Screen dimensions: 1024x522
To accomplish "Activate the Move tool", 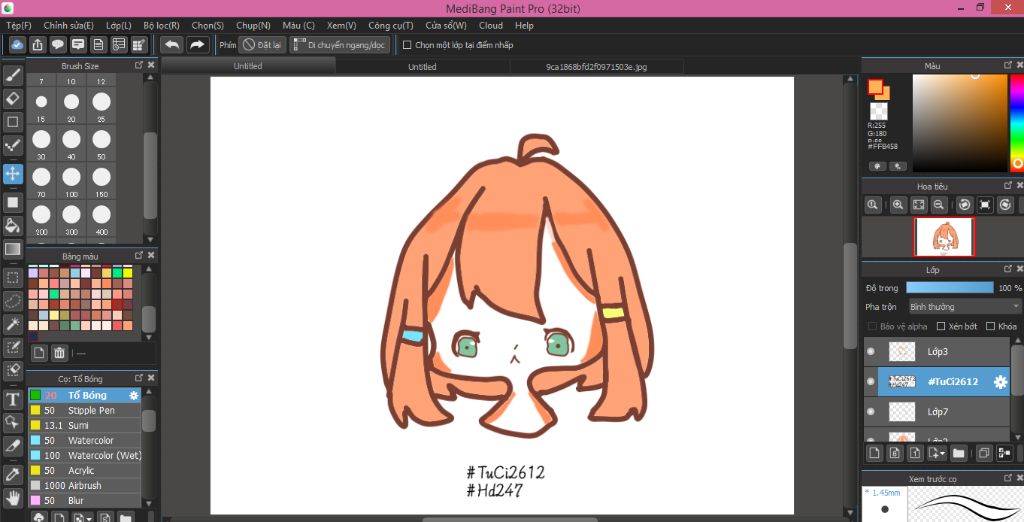I will 12,174.
